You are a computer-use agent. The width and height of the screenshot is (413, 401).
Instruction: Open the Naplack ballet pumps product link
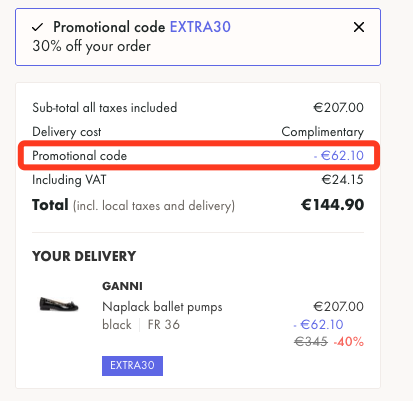162,307
